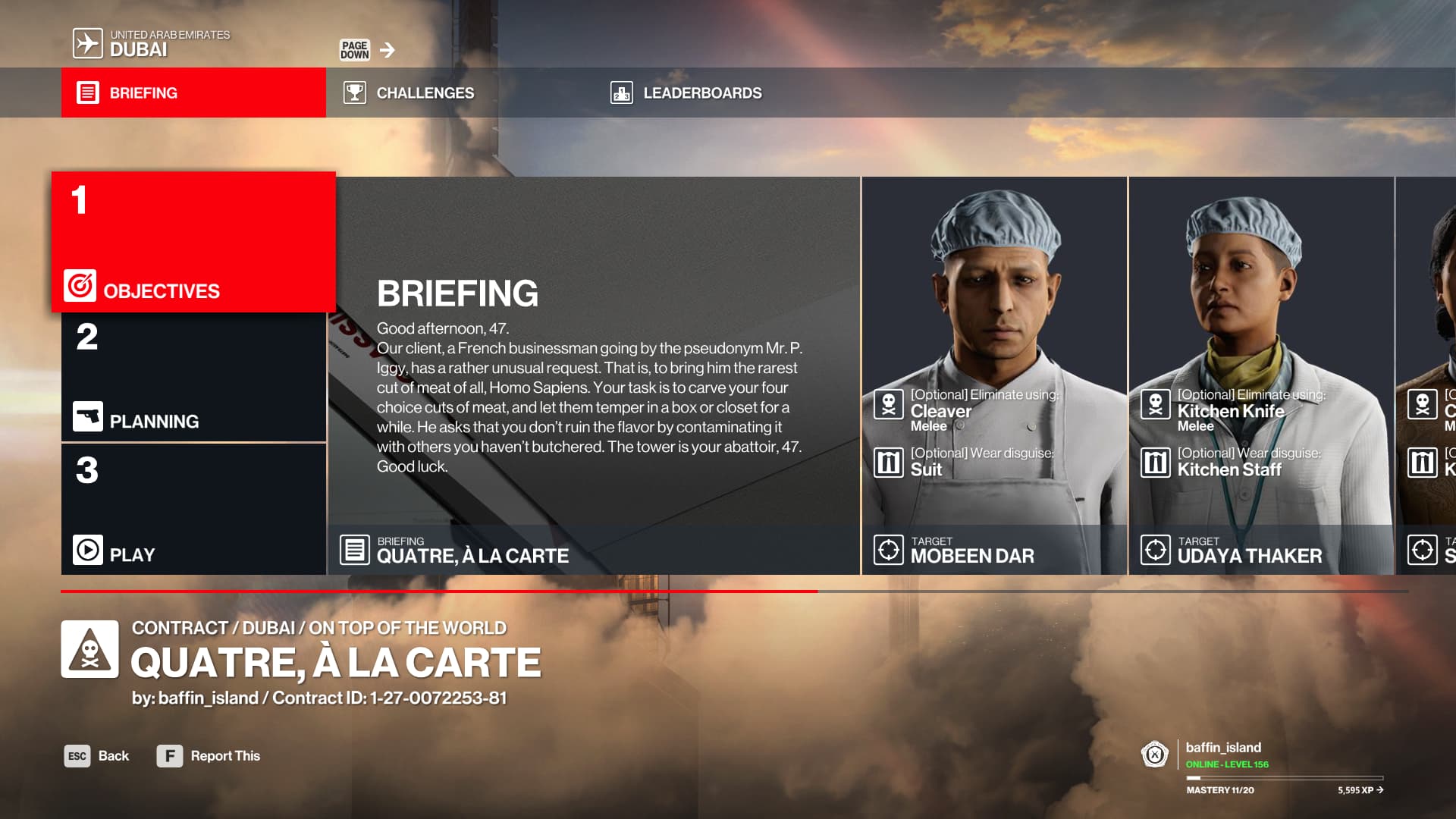Image resolution: width=1456 pixels, height=819 pixels.
Task: Click the contract skull warning icon
Action: point(89,649)
